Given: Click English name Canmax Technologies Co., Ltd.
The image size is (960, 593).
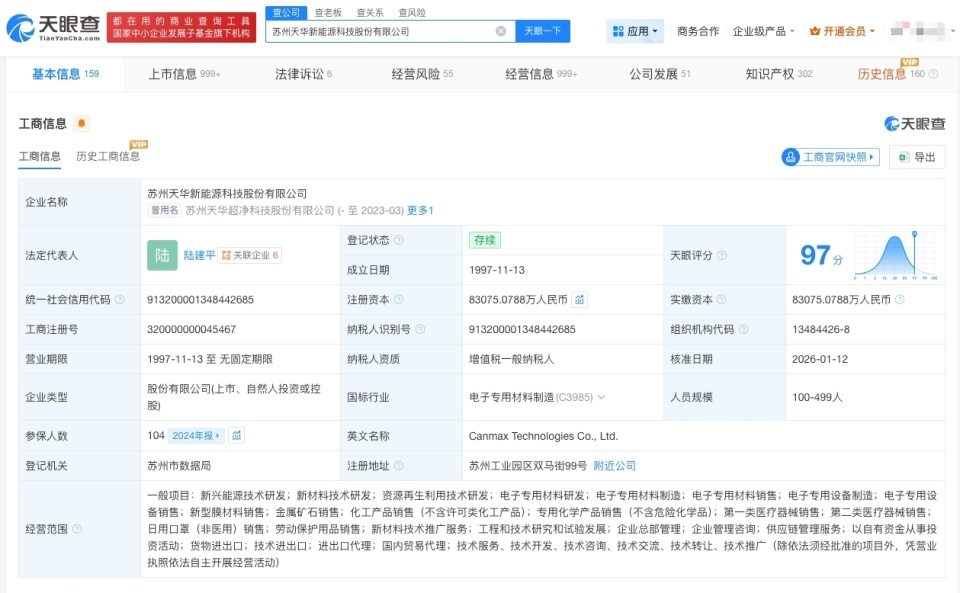Looking at the screenshot, I should point(543,436).
